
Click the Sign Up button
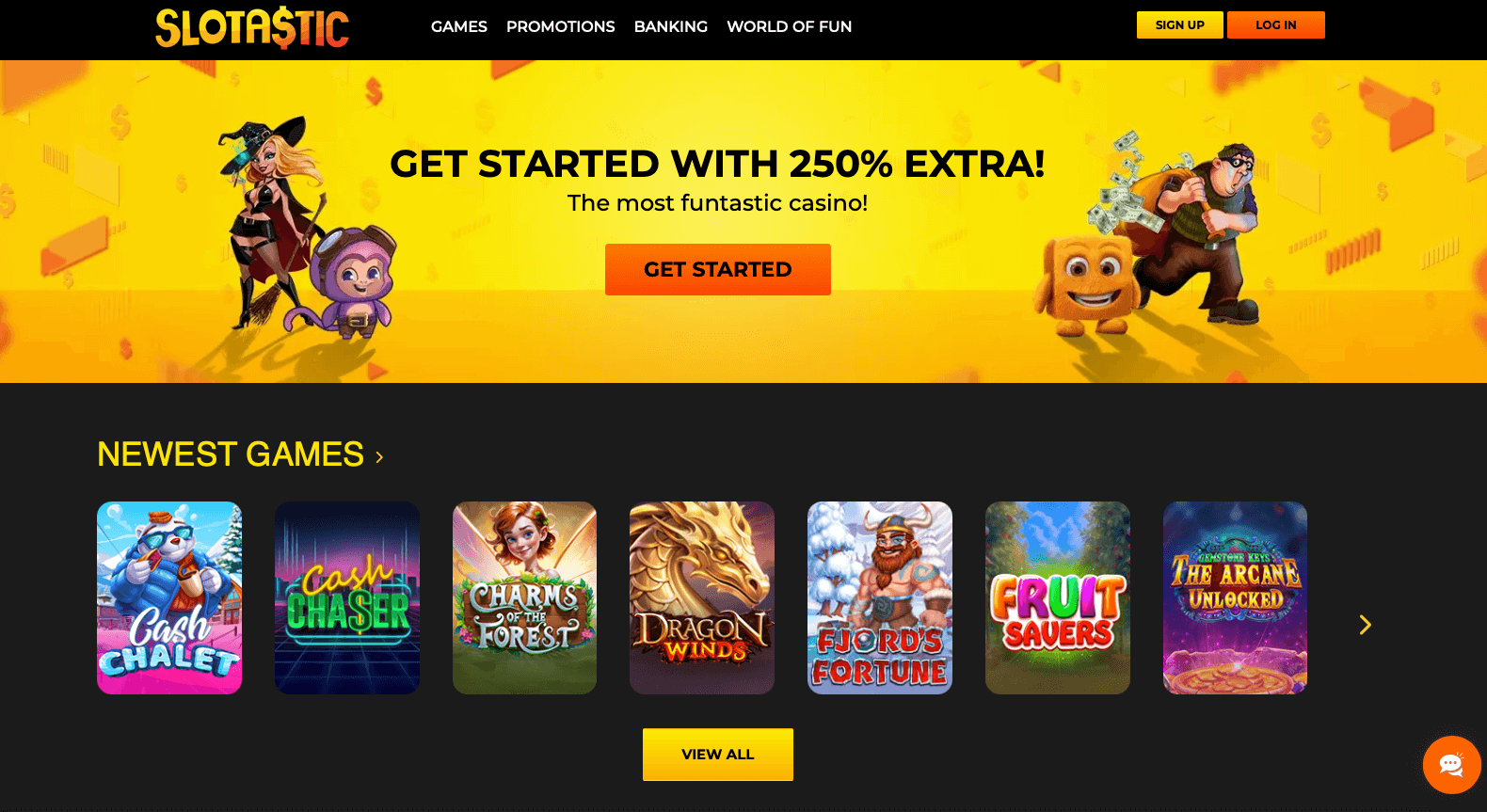[x=1180, y=25]
